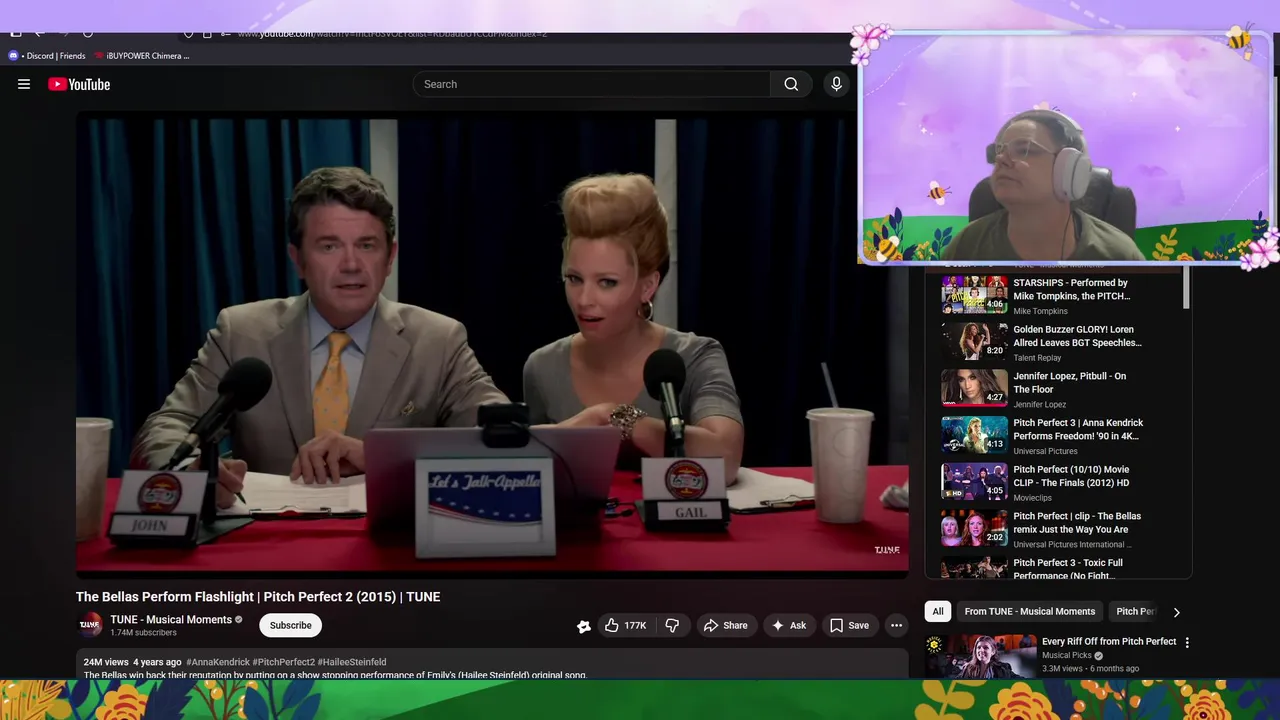Open the #PitchPerfect2 hashtag
1280x720 pixels.
[283, 662]
